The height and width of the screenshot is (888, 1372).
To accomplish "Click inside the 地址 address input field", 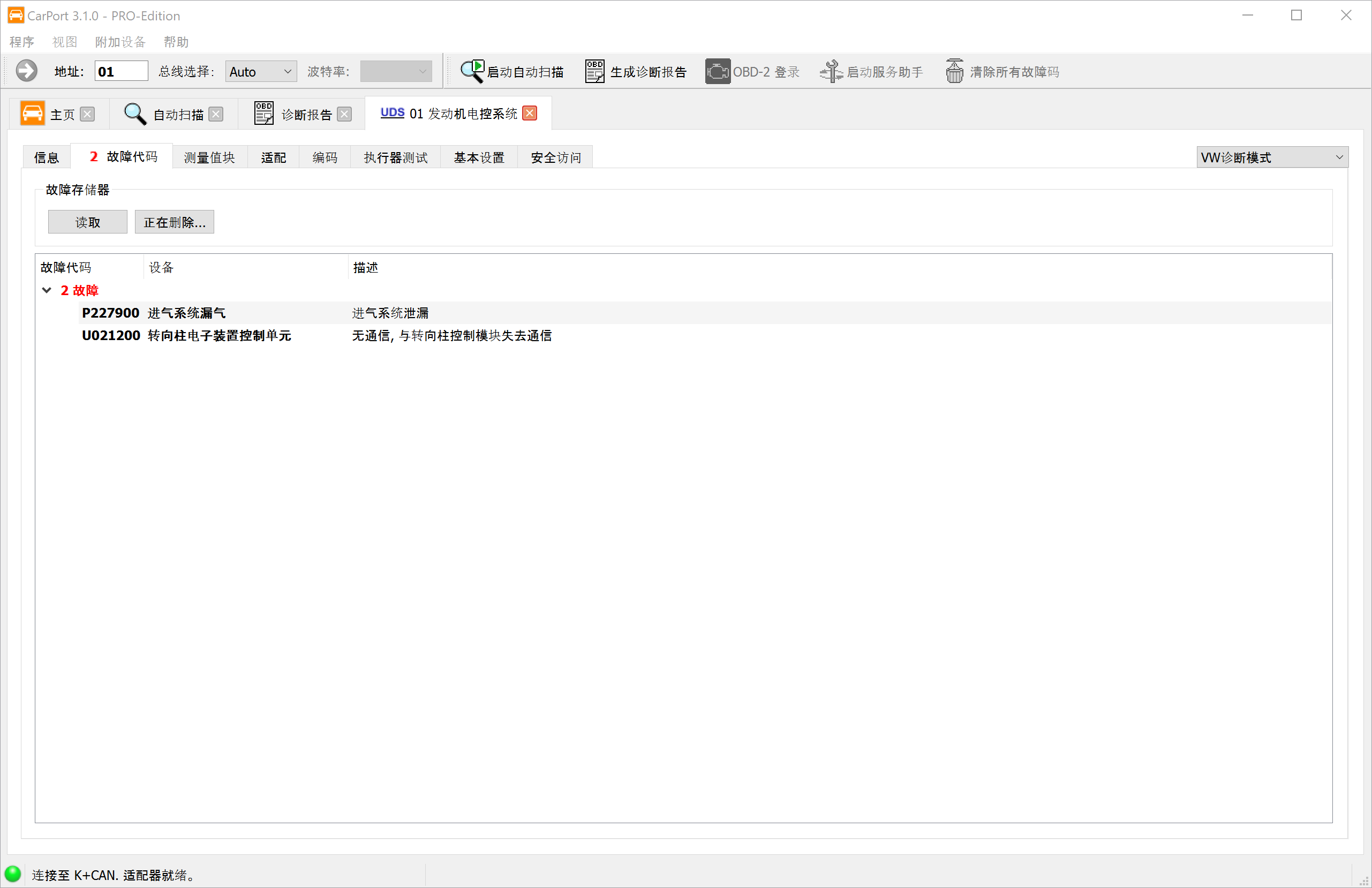I will 120,70.
